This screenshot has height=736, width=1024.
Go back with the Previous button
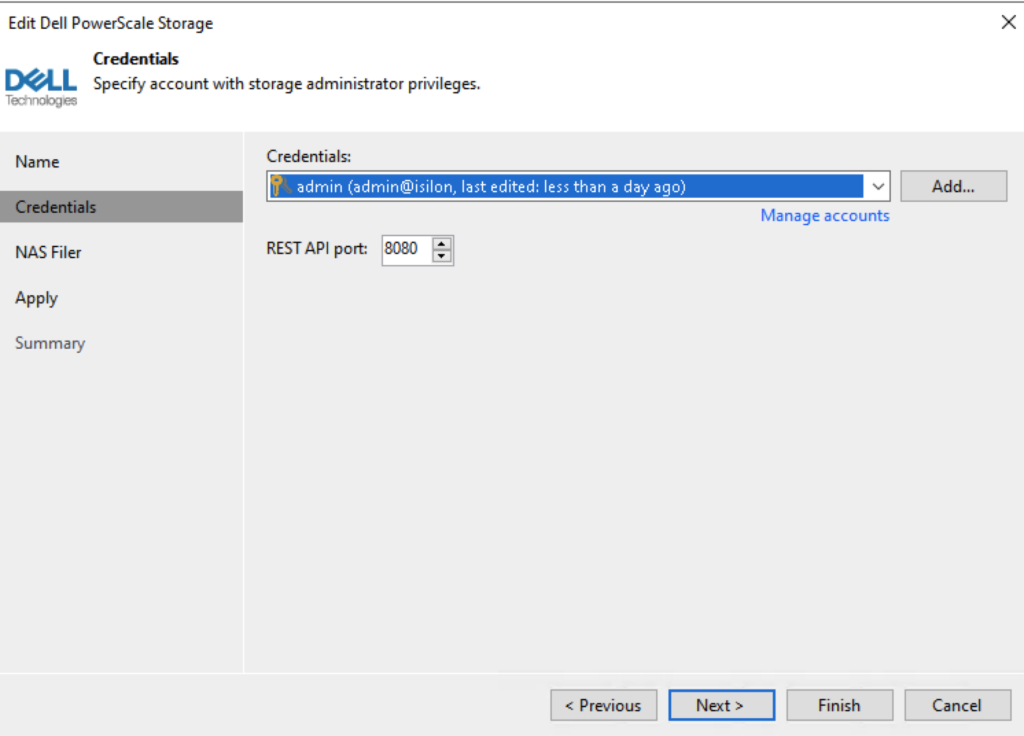click(x=603, y=705)
